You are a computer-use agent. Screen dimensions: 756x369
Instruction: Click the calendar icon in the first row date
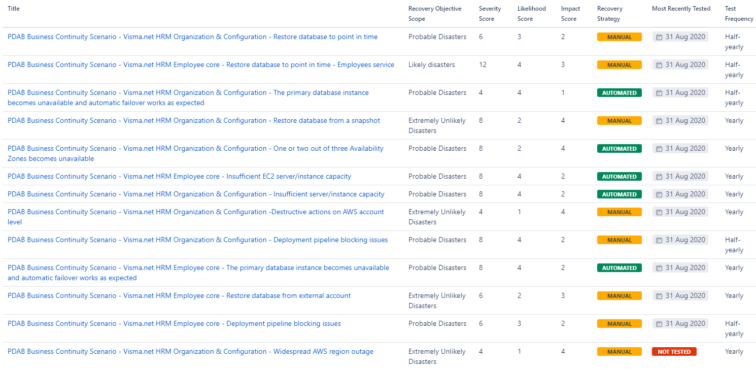pyautogui.click(x=659, y=37)
